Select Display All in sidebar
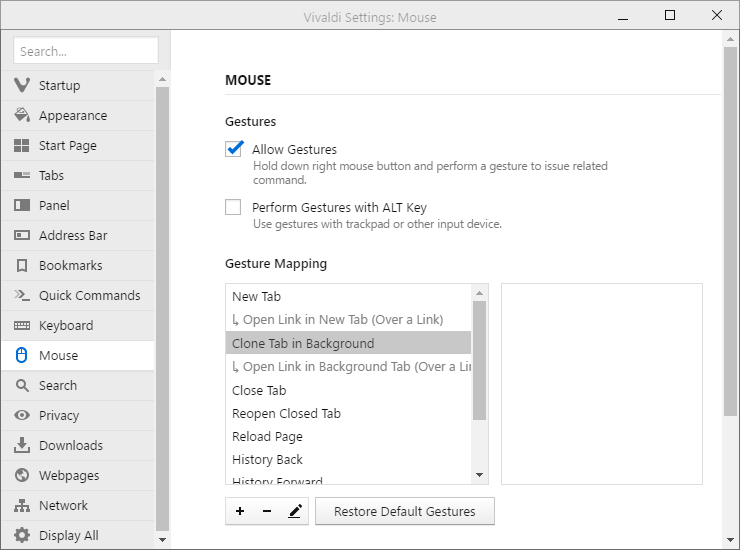Image resolution: width=740 pixels, height=550 pixels. (x=78, y=535)
